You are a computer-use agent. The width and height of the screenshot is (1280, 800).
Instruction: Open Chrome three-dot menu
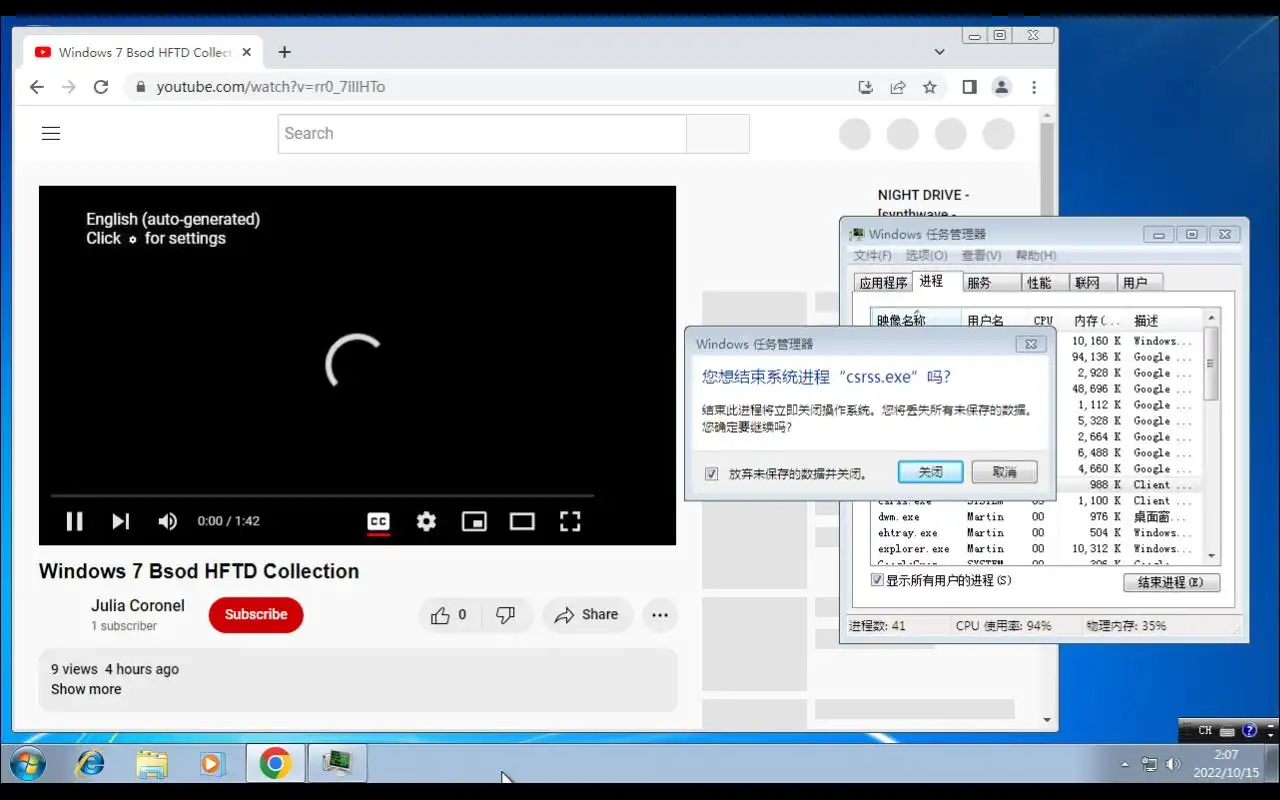point(1034,87)
